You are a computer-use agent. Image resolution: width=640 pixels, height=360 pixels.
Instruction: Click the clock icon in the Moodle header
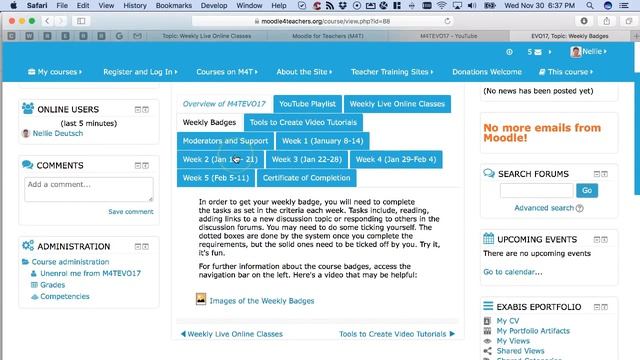tap(509, 52)
